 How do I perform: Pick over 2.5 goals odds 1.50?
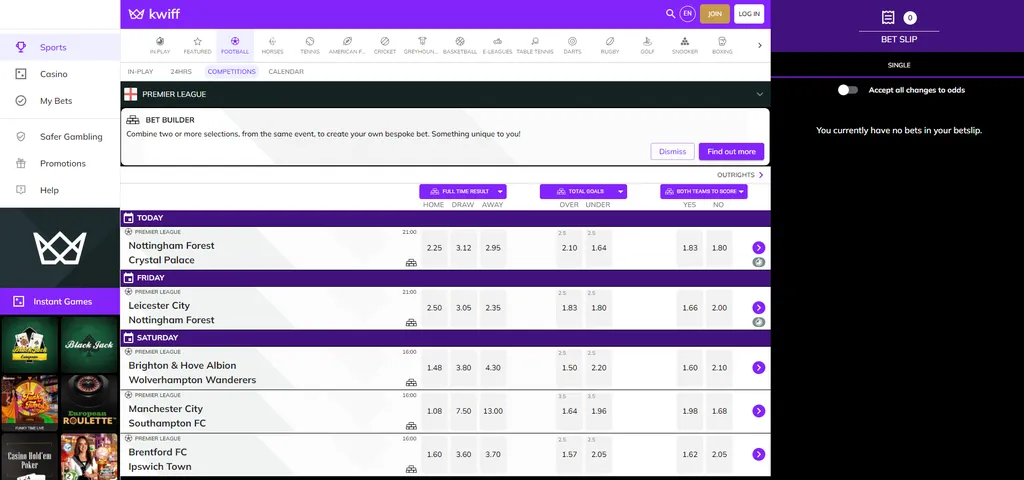pyautogui.click(x=569, y=368)
